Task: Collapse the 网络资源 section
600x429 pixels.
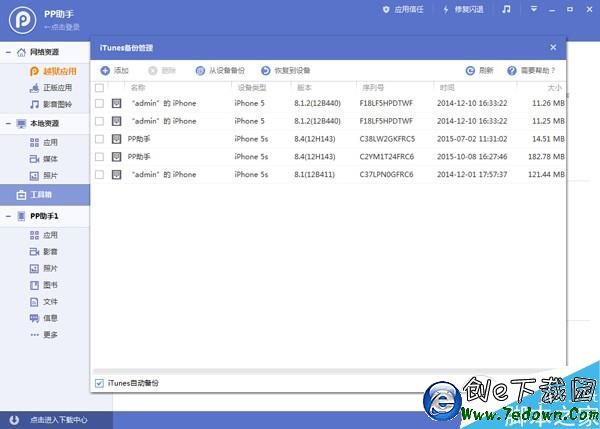Action: click(8, 52)
